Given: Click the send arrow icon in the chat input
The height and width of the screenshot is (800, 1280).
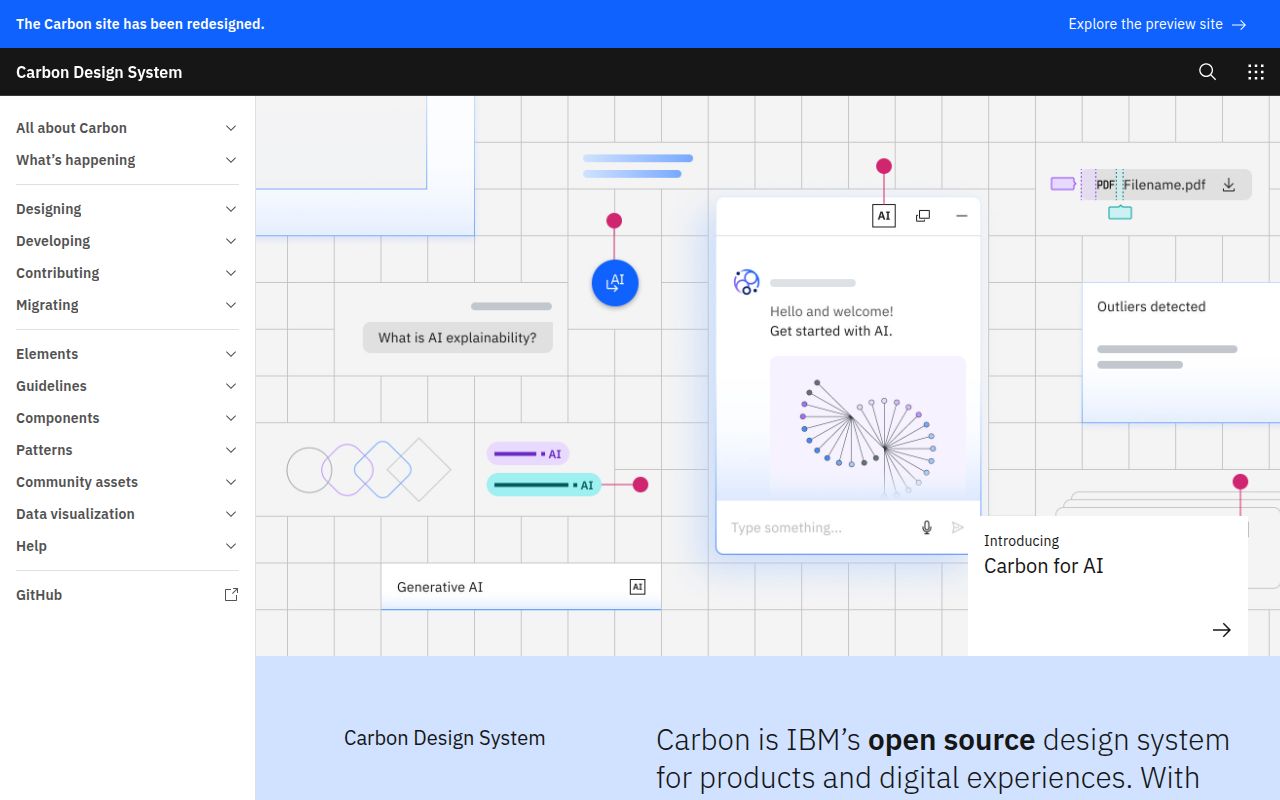Looking at the screenshot, I should tap(958, 528).
